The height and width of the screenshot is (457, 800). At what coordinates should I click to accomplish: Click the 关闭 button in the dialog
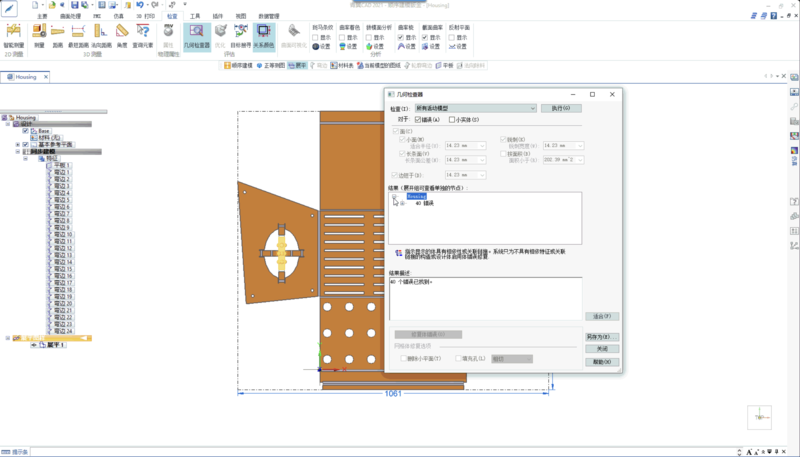601,349
